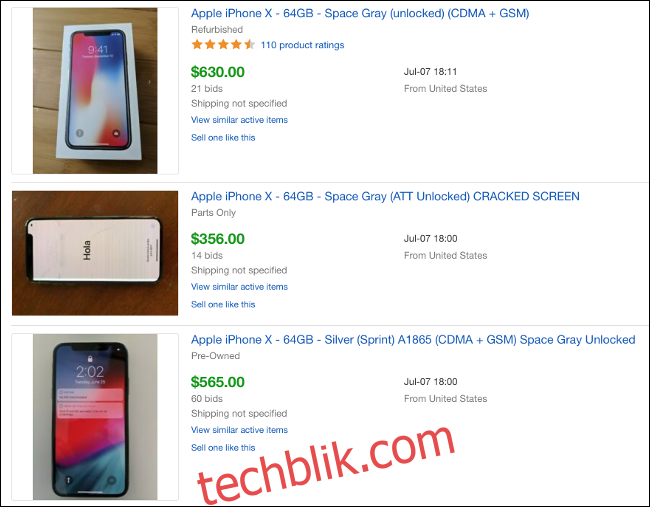This screenshot has width=650, height=507.
Task: Open the cracked screen iPhone X listing title
Action: point(385,196)
